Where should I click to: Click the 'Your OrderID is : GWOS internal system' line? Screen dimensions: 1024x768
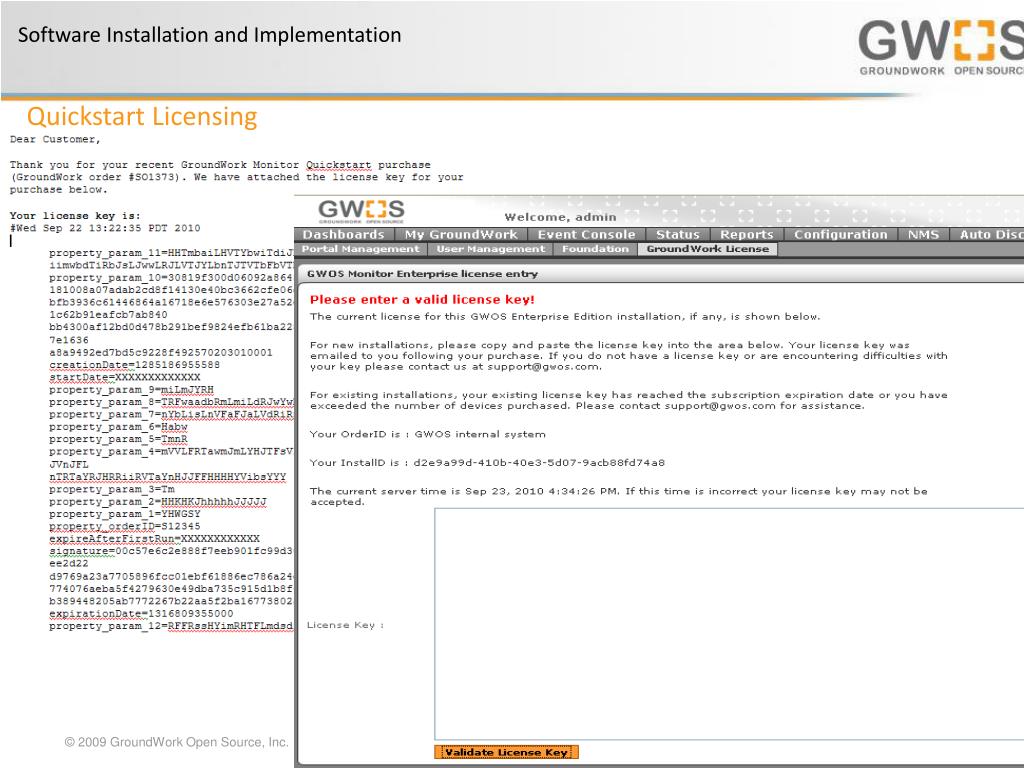(428, 434)
